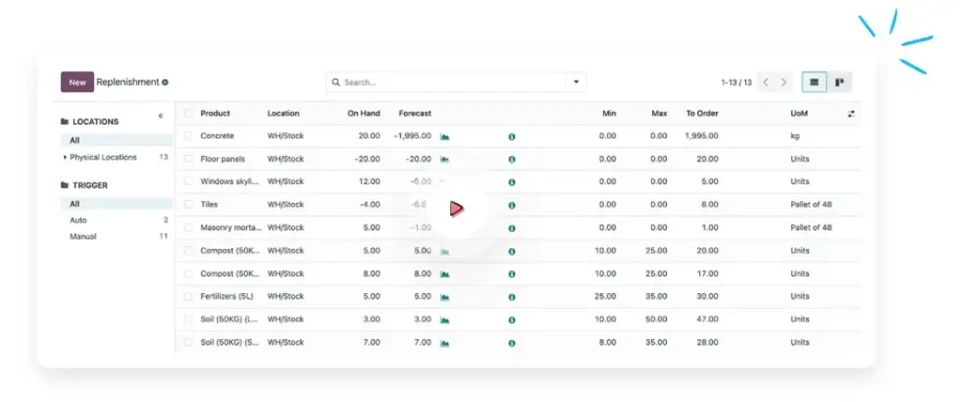Click into the Search input field
This screenshot has width=962, height=402.
click(x=450, y=82)
